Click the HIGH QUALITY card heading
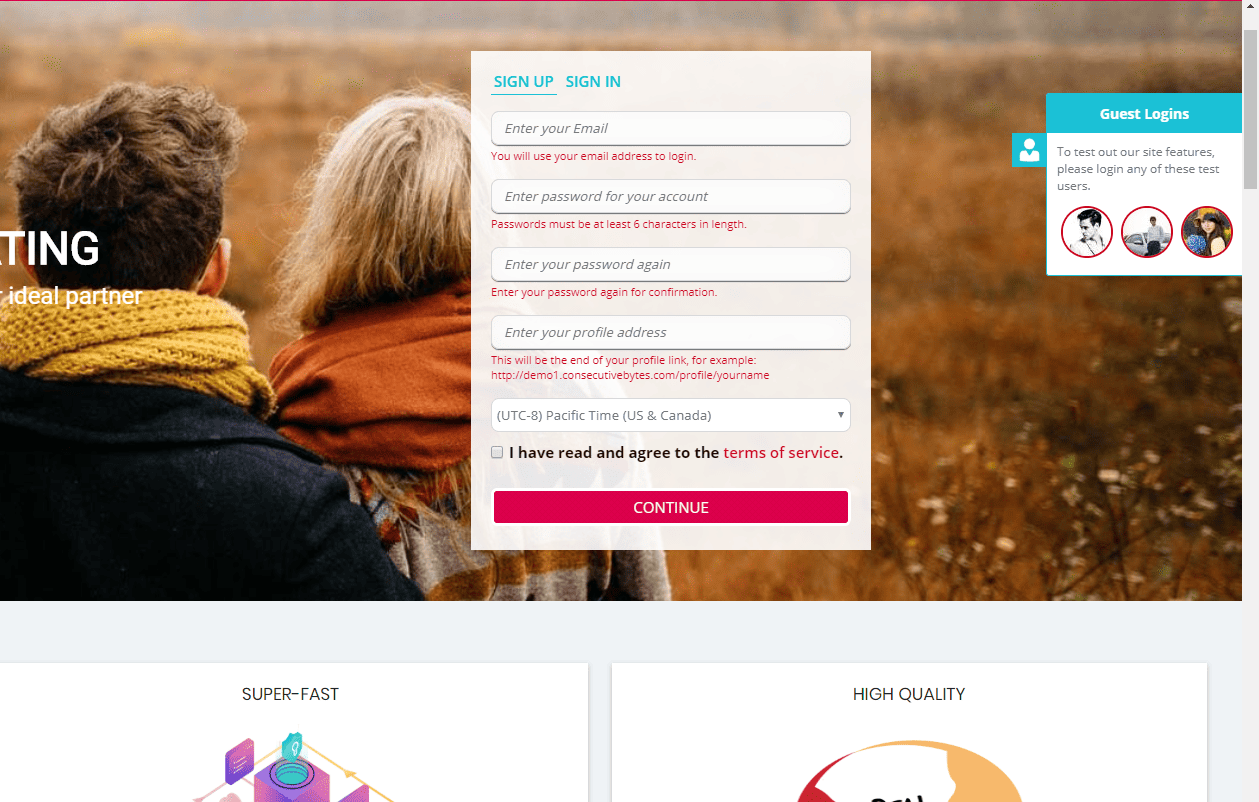 coord(909,694)
